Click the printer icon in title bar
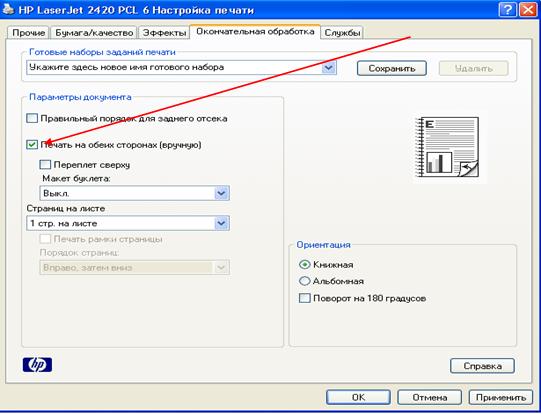The width and height of the screenshot is (541, 414). pos(8,9)
